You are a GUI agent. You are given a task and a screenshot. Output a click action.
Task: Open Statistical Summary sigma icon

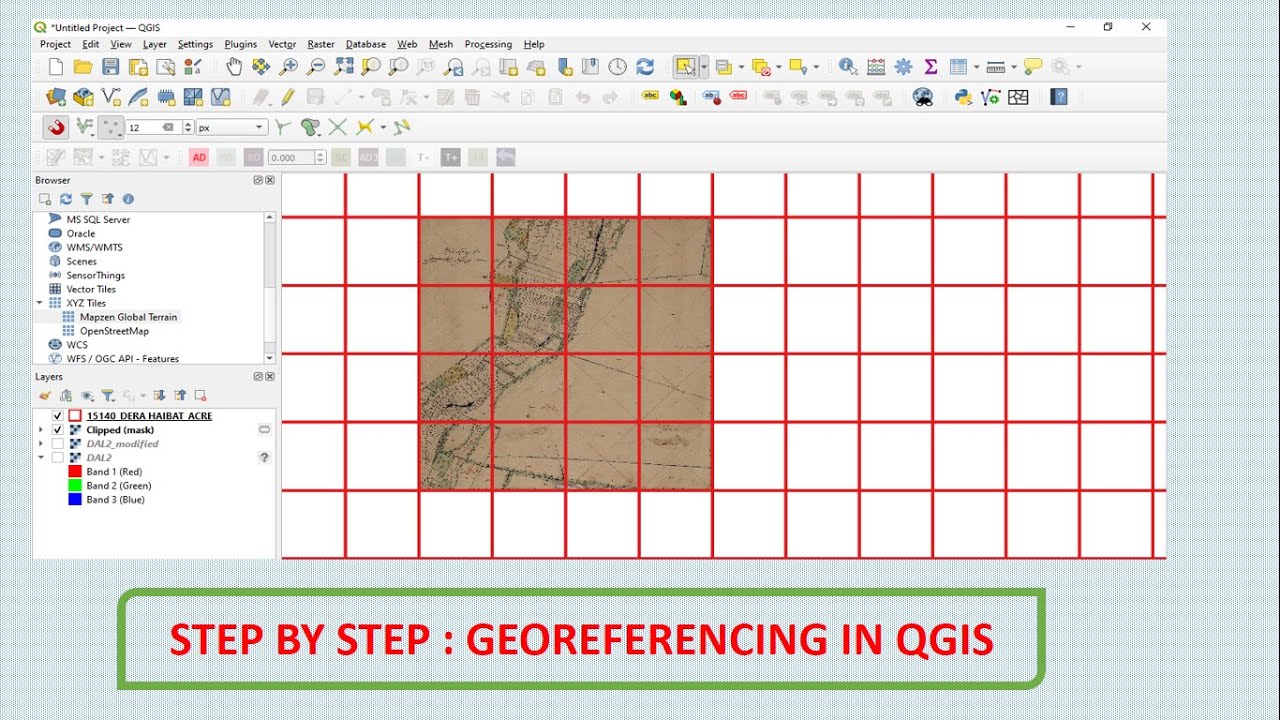click(x=931, y=67)
